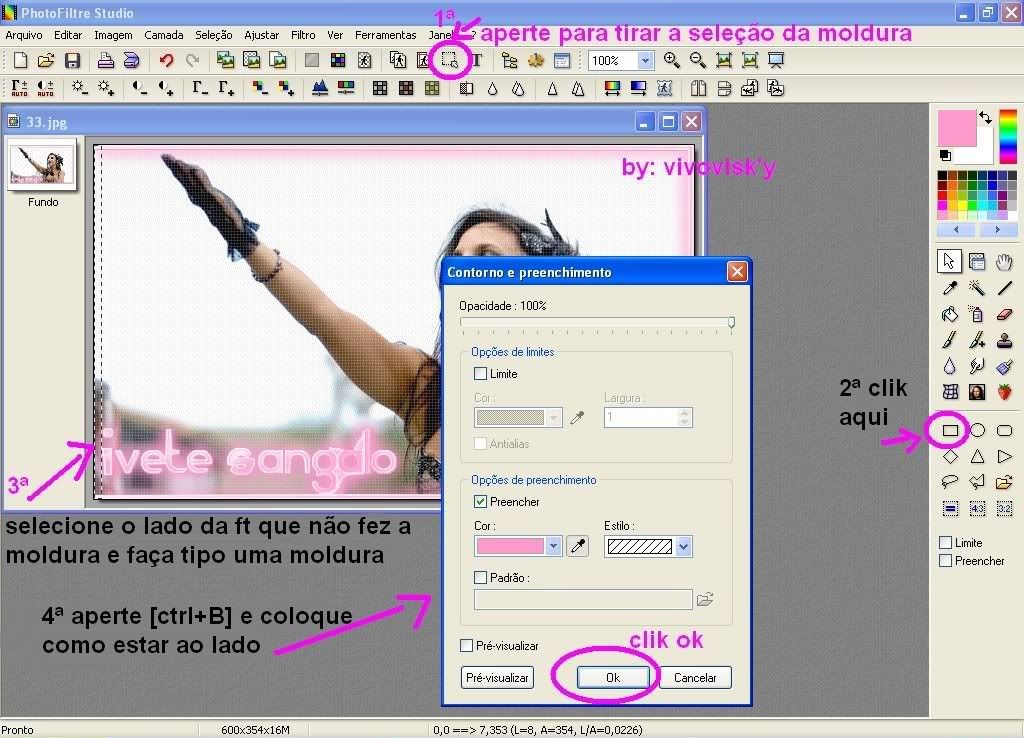The image size is (1024, 738).
Task: Pick the Eraser tool
Action: pyautogui.click(x=1005, y=314)
